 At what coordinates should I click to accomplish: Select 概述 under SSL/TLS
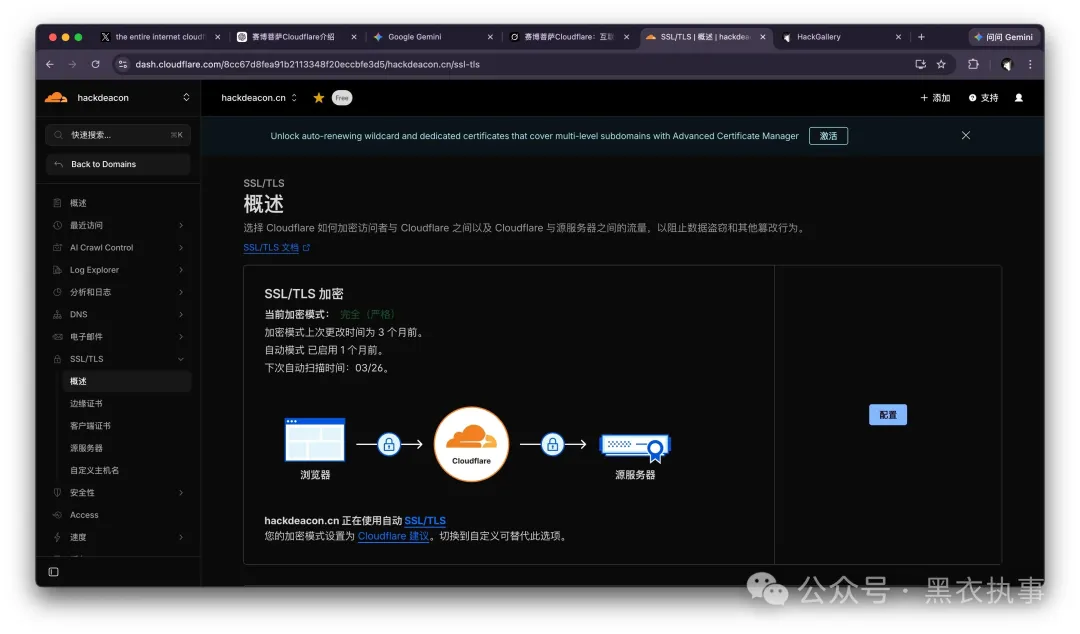pyautogui.click(x=126, y=381)
